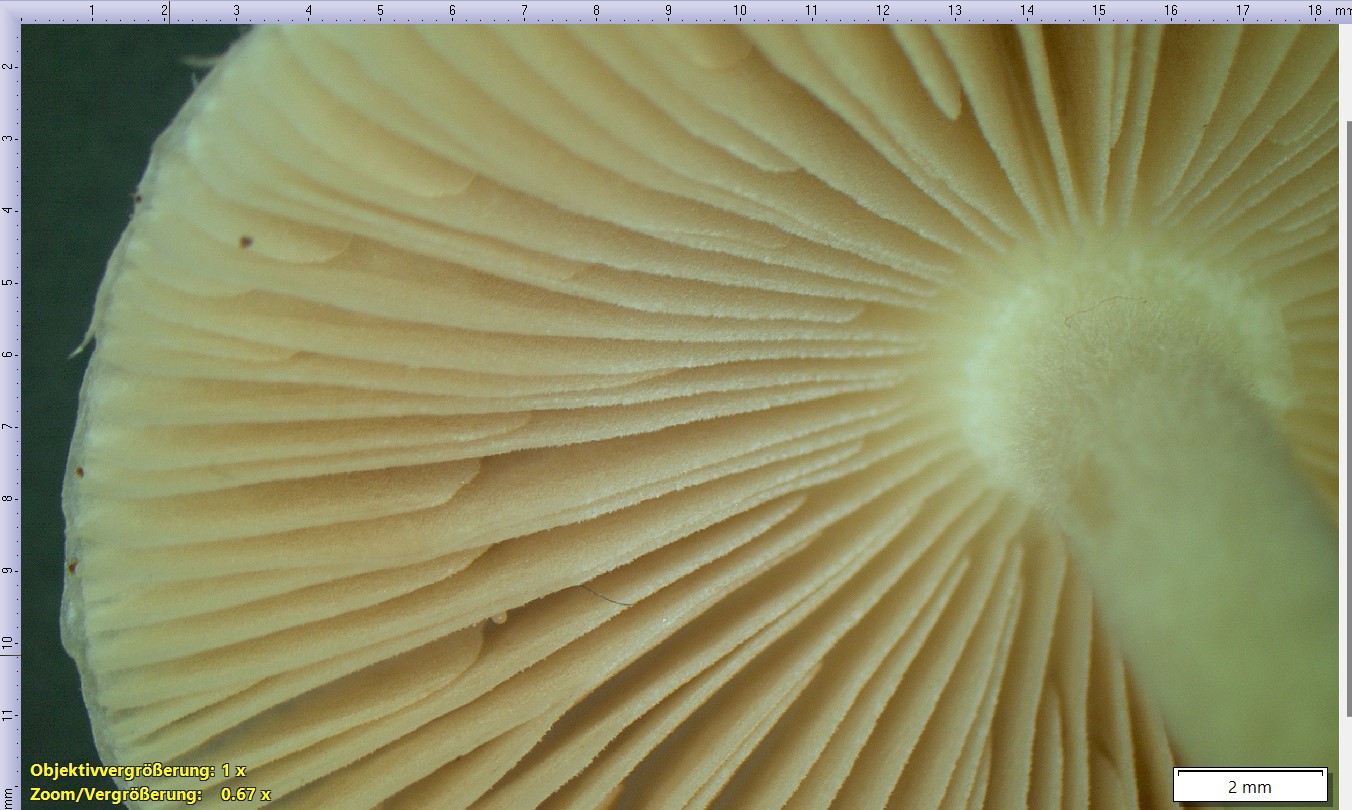This screenshot has width=1352, height=810.
Task: Click the 11 mark on the vertical ruler
Action: click(9, 714)
